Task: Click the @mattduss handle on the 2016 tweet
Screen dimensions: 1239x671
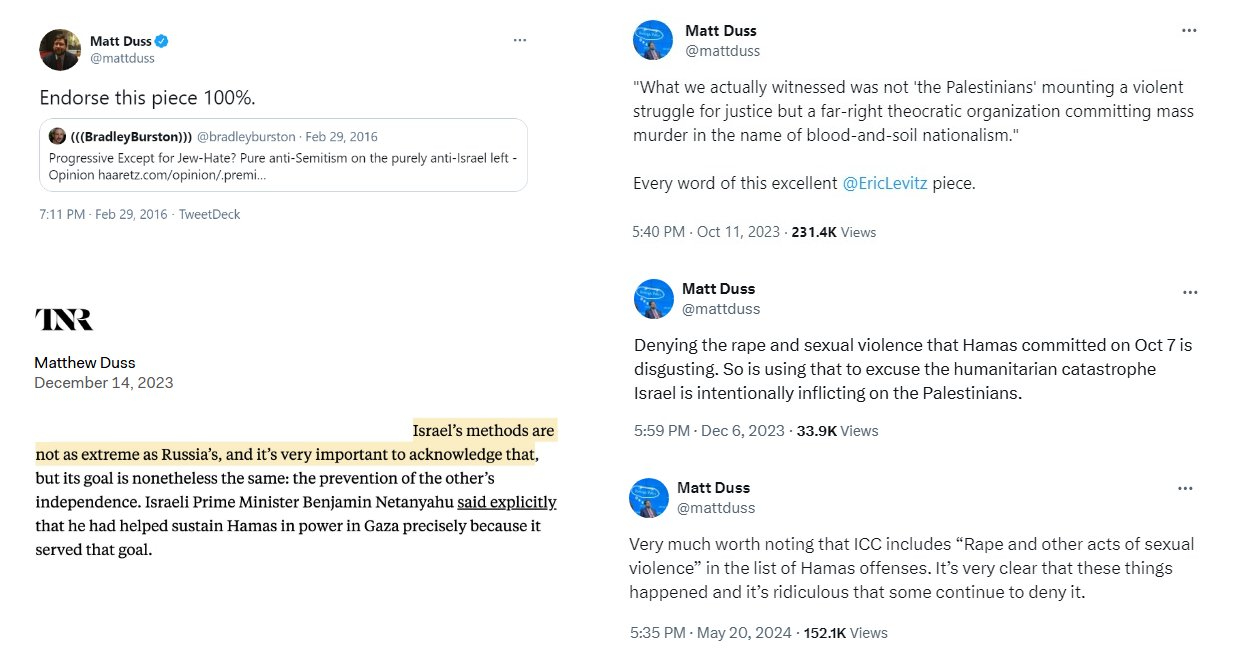Action: 122,58
